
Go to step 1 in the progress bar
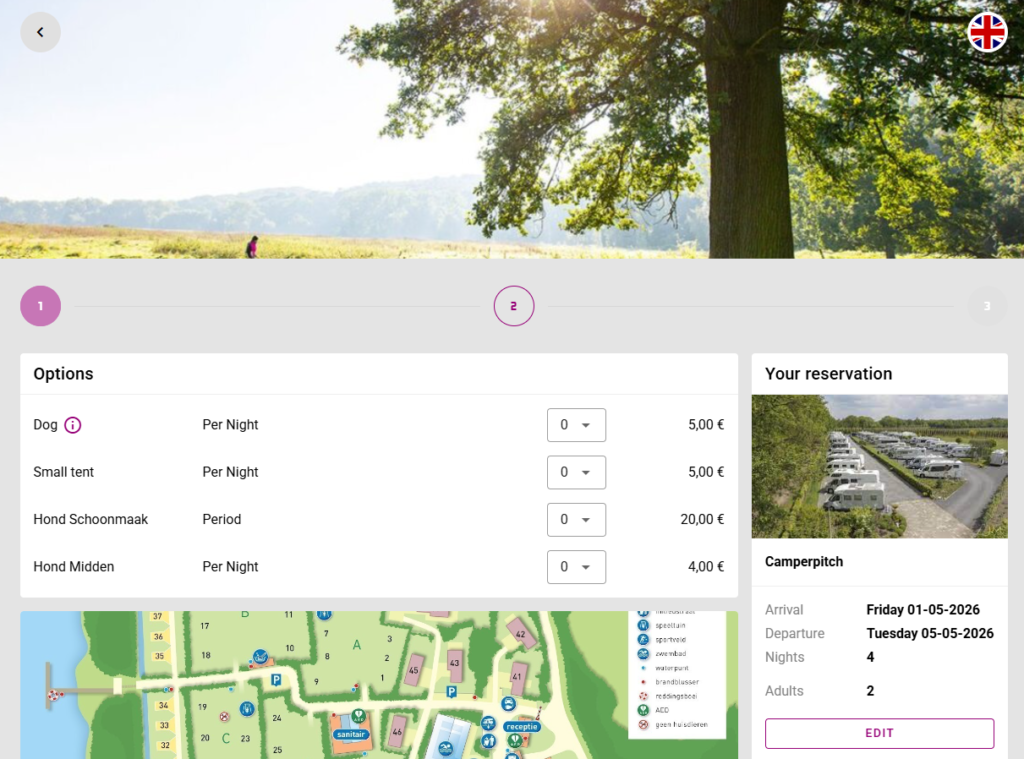(41, 306)
